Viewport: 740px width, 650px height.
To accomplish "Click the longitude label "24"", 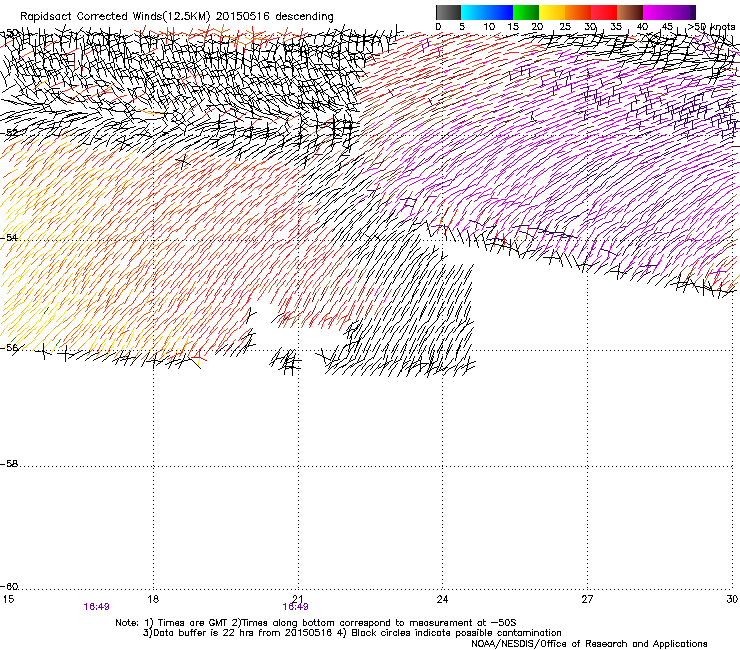I will pyautogui.click(x=442, y=599).
